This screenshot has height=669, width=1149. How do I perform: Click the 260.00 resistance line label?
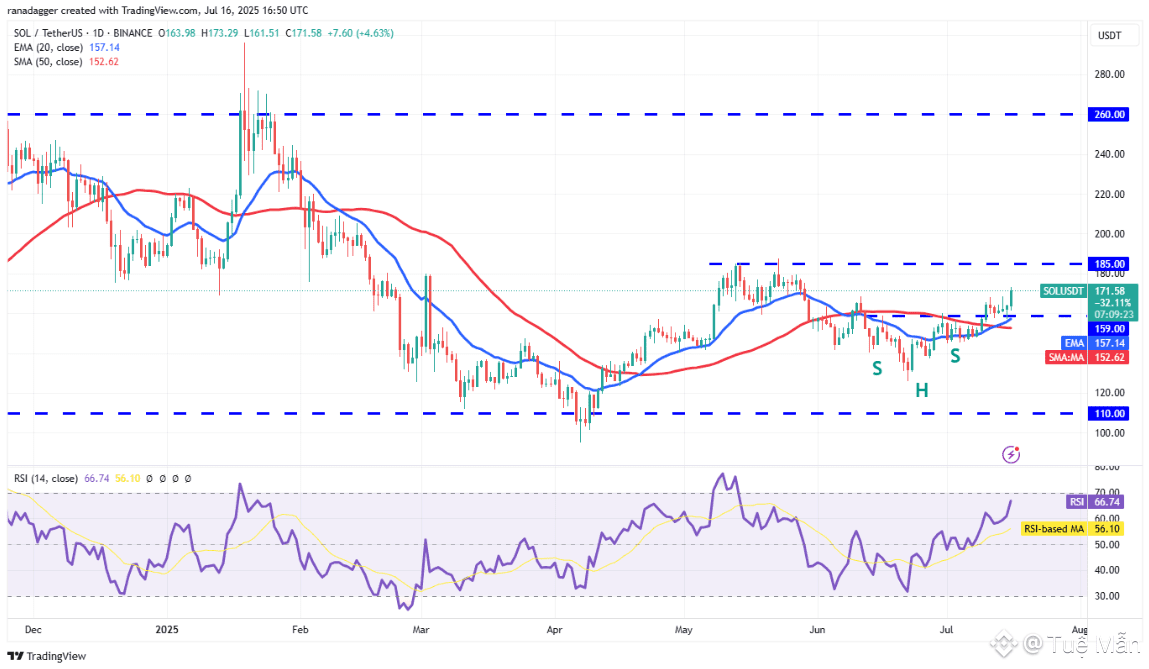pyautogui.click(x=1109, y=114)
